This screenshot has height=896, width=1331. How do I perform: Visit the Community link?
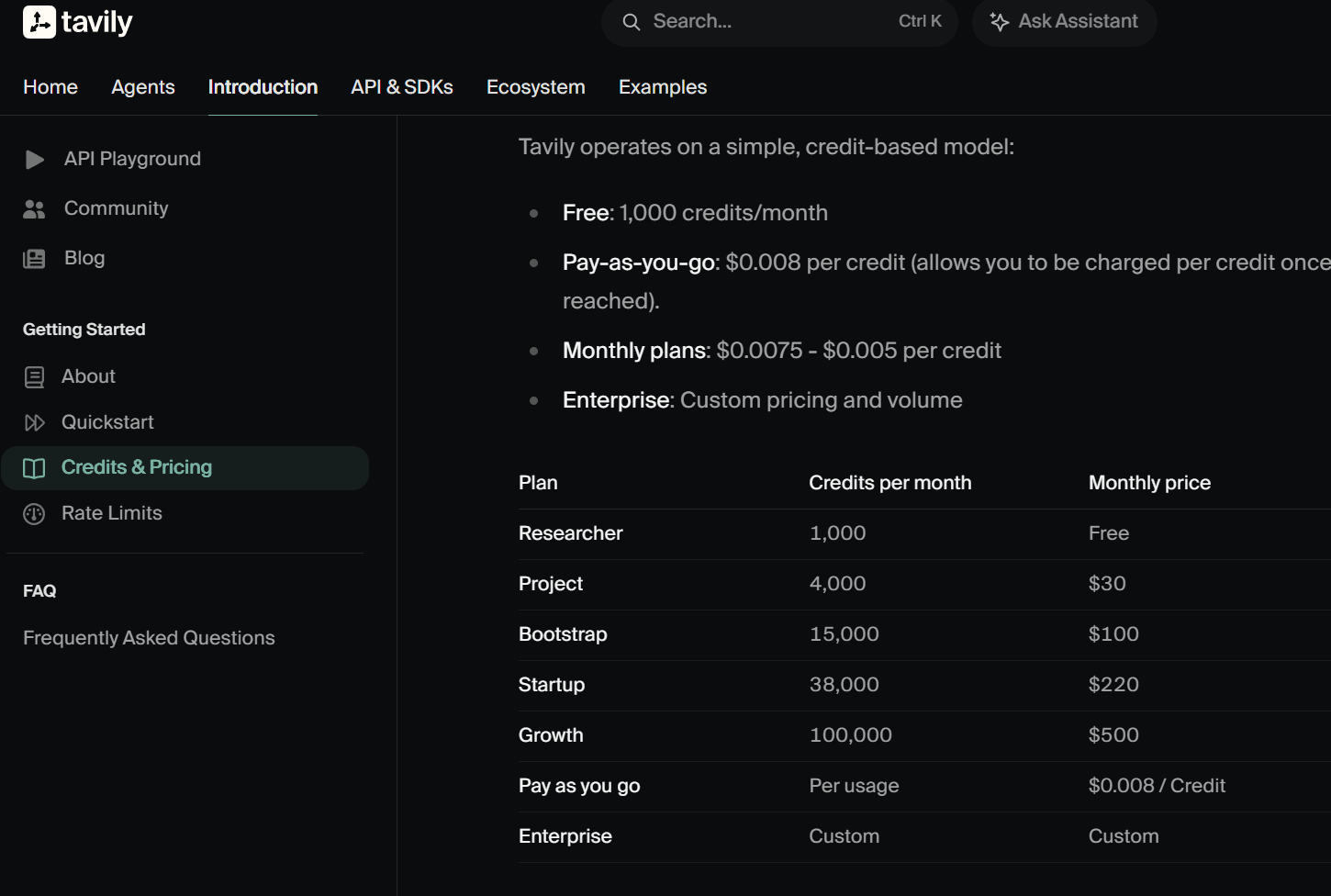[x=117, y=208]
